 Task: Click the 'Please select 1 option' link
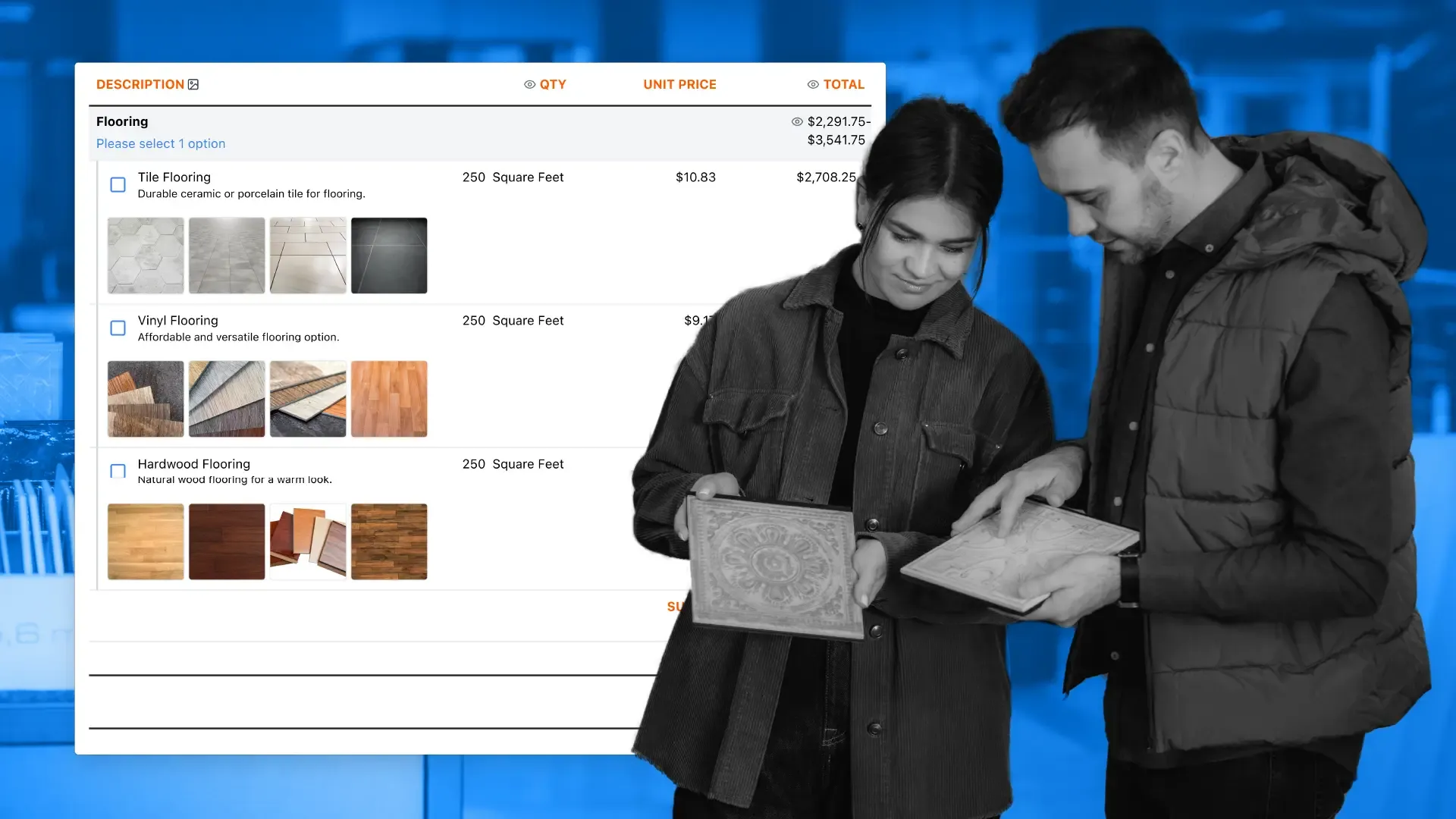(x=160, y=143)
